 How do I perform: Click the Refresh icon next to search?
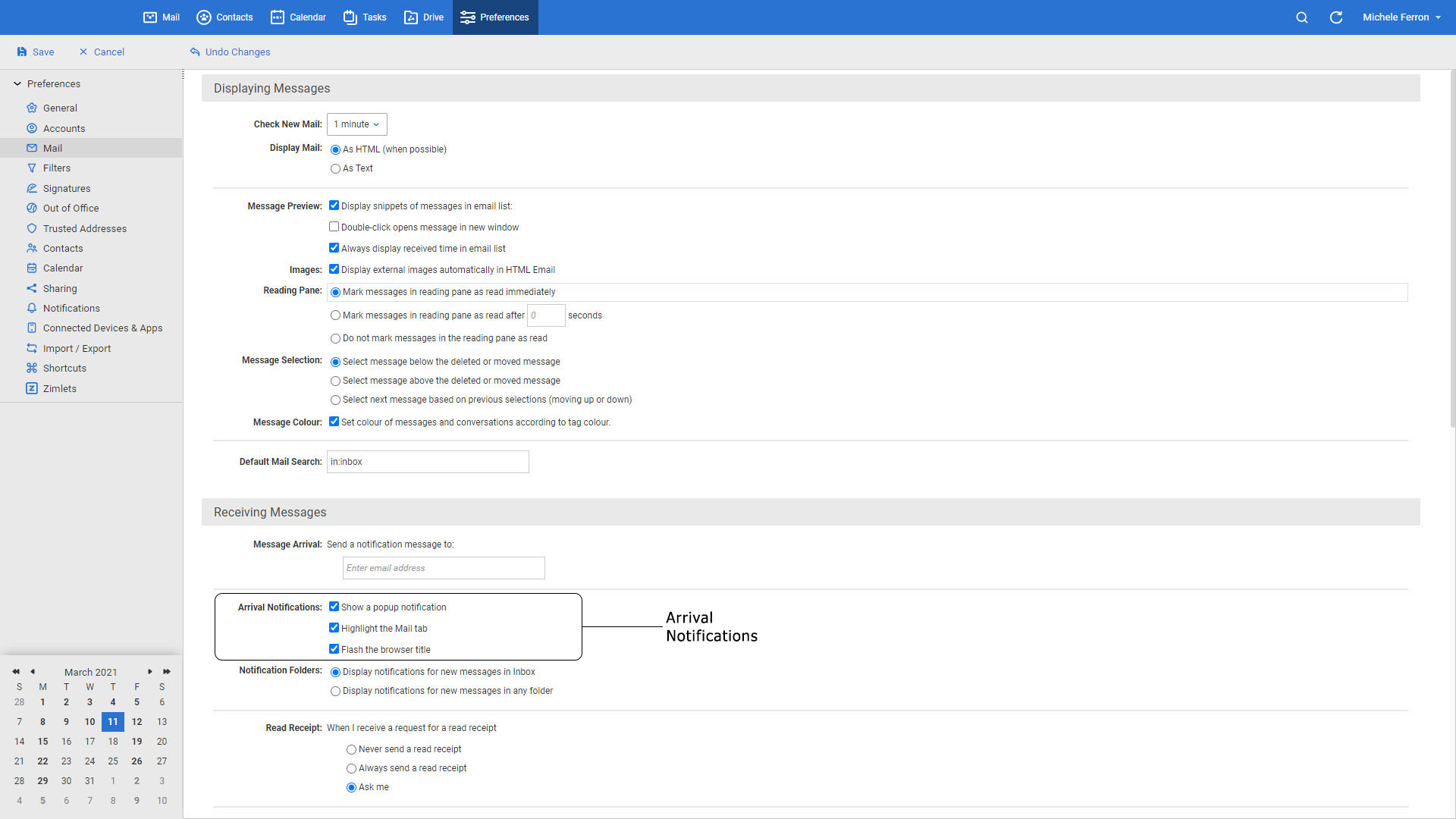[x=1336, y=17]
